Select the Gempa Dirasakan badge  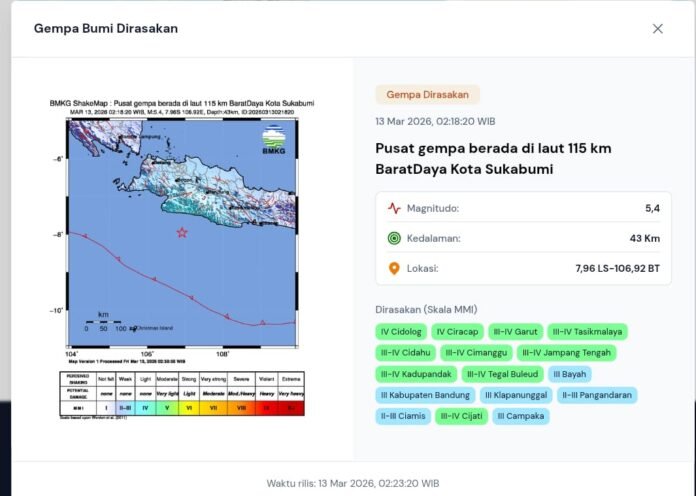427,94
